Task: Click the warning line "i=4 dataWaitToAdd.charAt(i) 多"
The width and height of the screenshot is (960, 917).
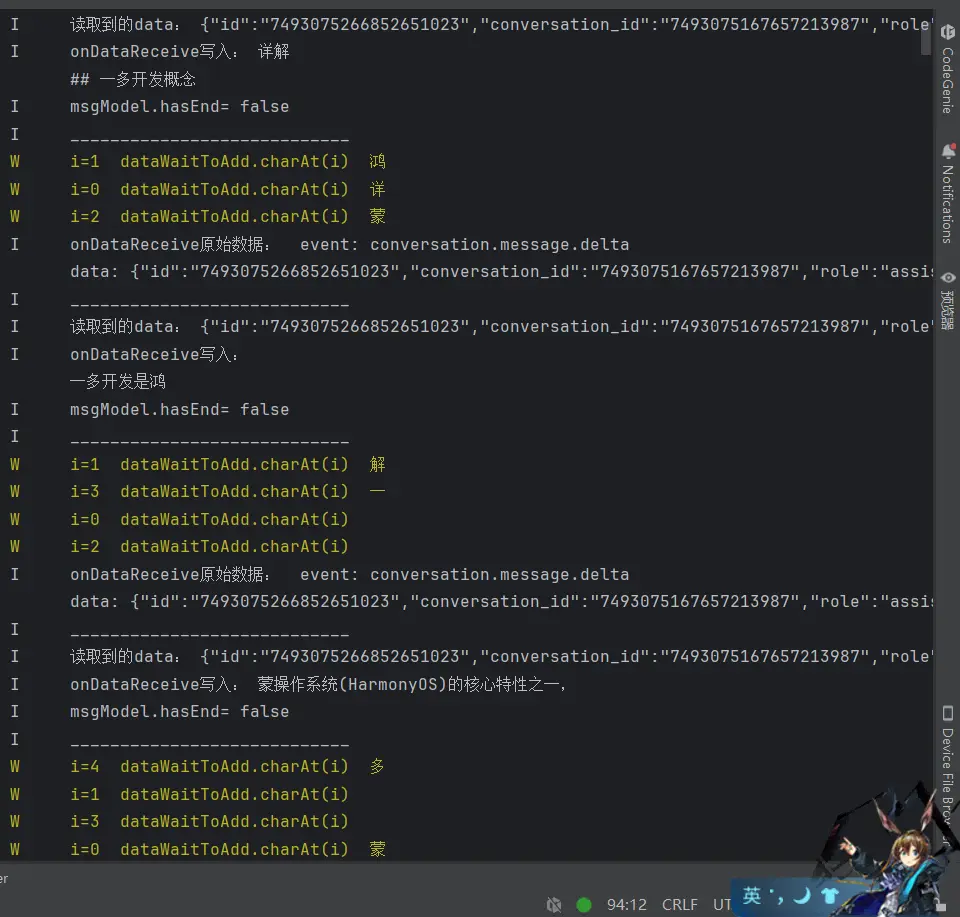Action: click(x=227, y=766)
